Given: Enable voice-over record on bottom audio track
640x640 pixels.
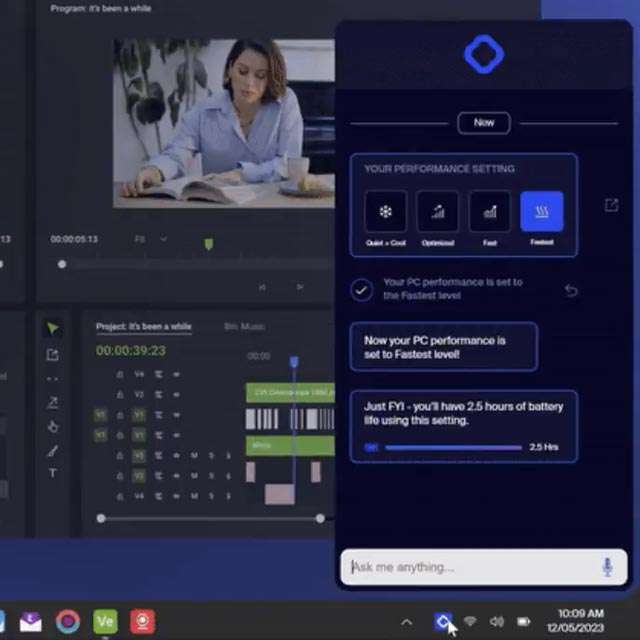Looking at the screenshot, I should pyautogui.click(x=229, y=496).
